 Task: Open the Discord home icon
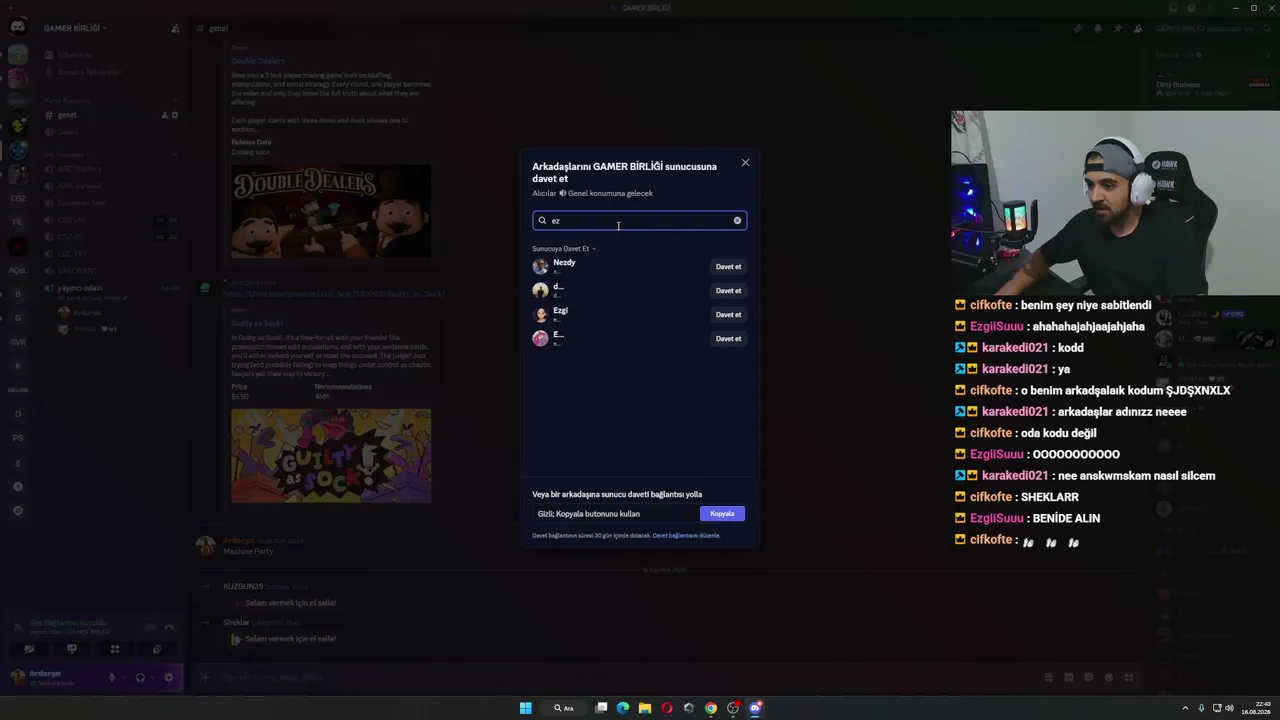pos(18,27)
